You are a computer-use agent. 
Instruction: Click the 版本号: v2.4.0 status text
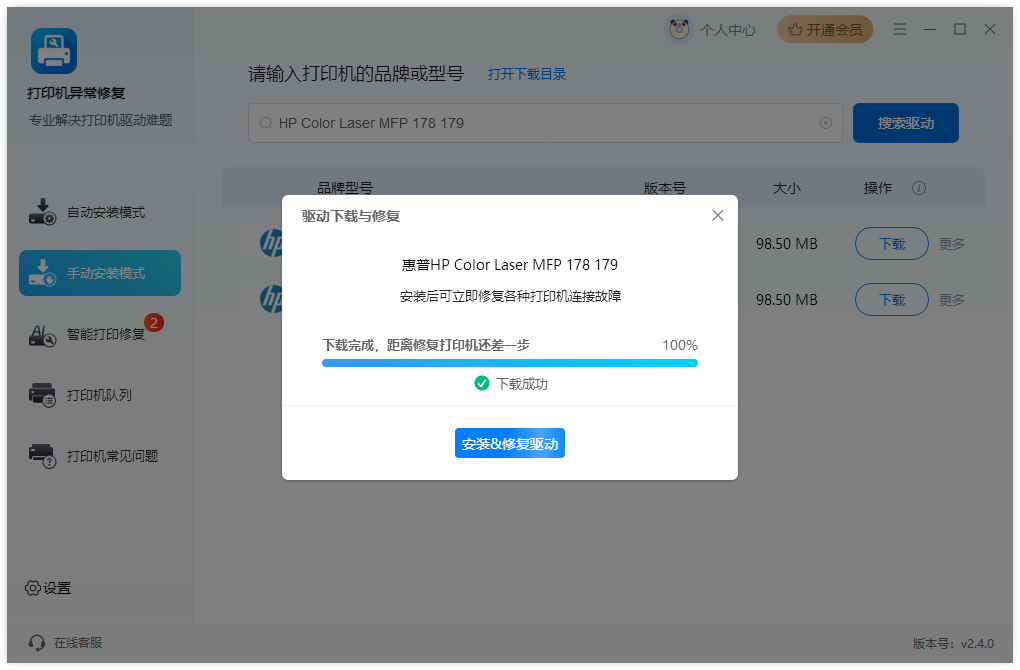[953, 643]
